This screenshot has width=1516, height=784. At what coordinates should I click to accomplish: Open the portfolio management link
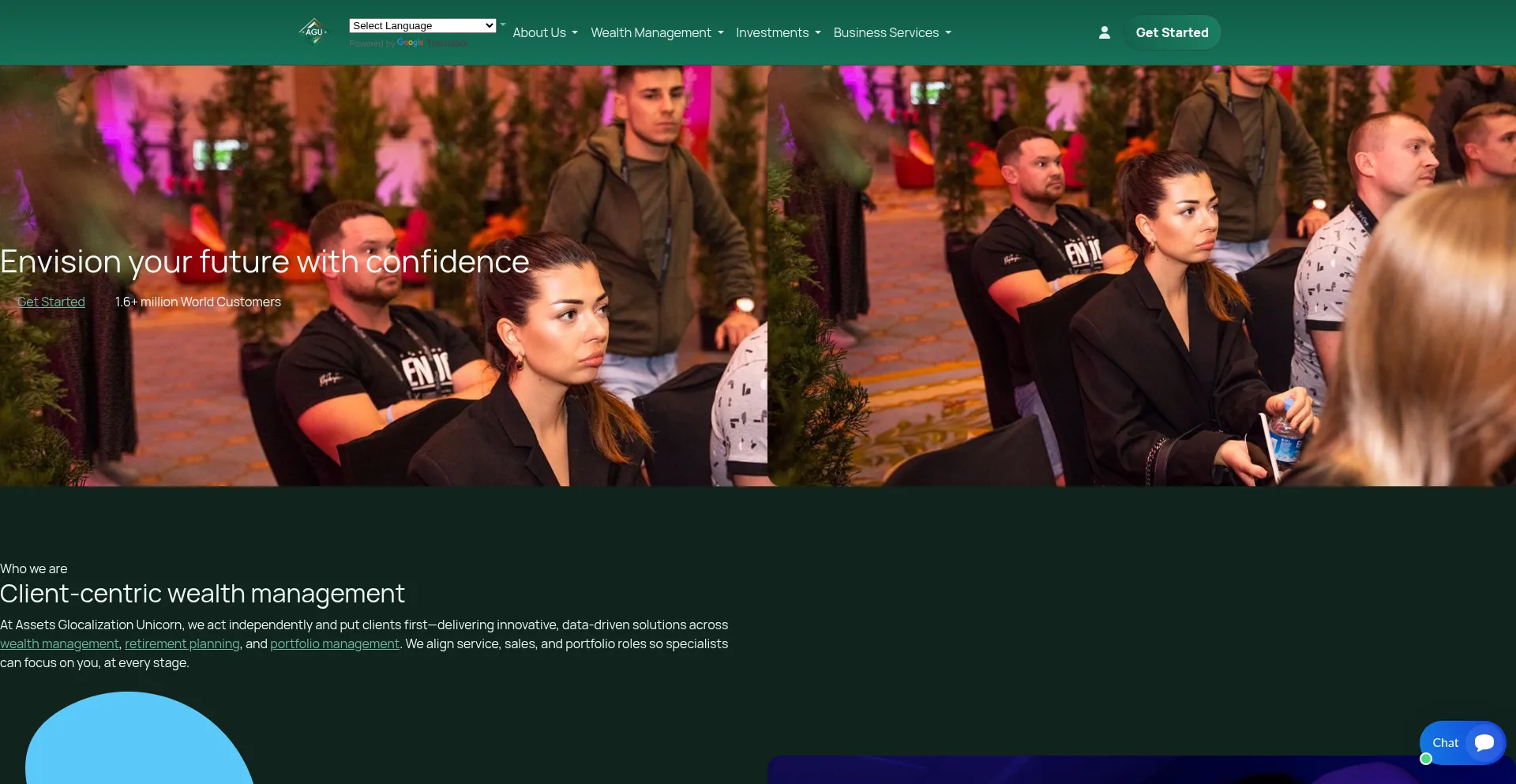335,644
